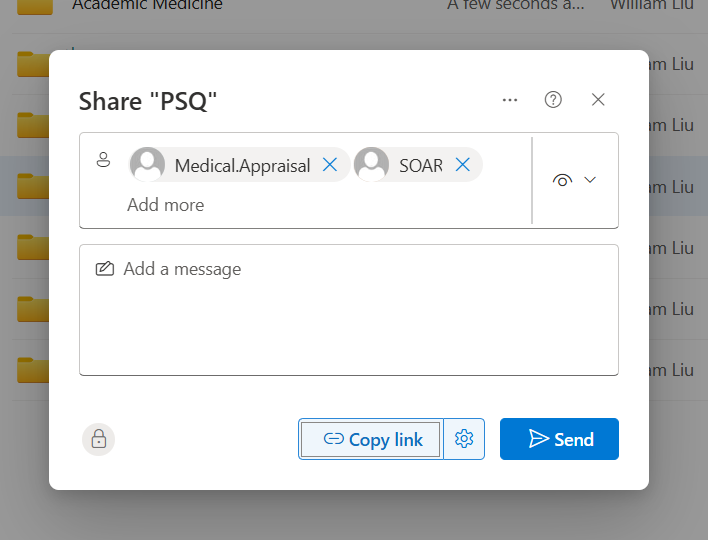Viewport: 708px width, 540px height.
Task: Click the Academic Medicine folder name
Action: pyautogui.click(x=147, y=5)
